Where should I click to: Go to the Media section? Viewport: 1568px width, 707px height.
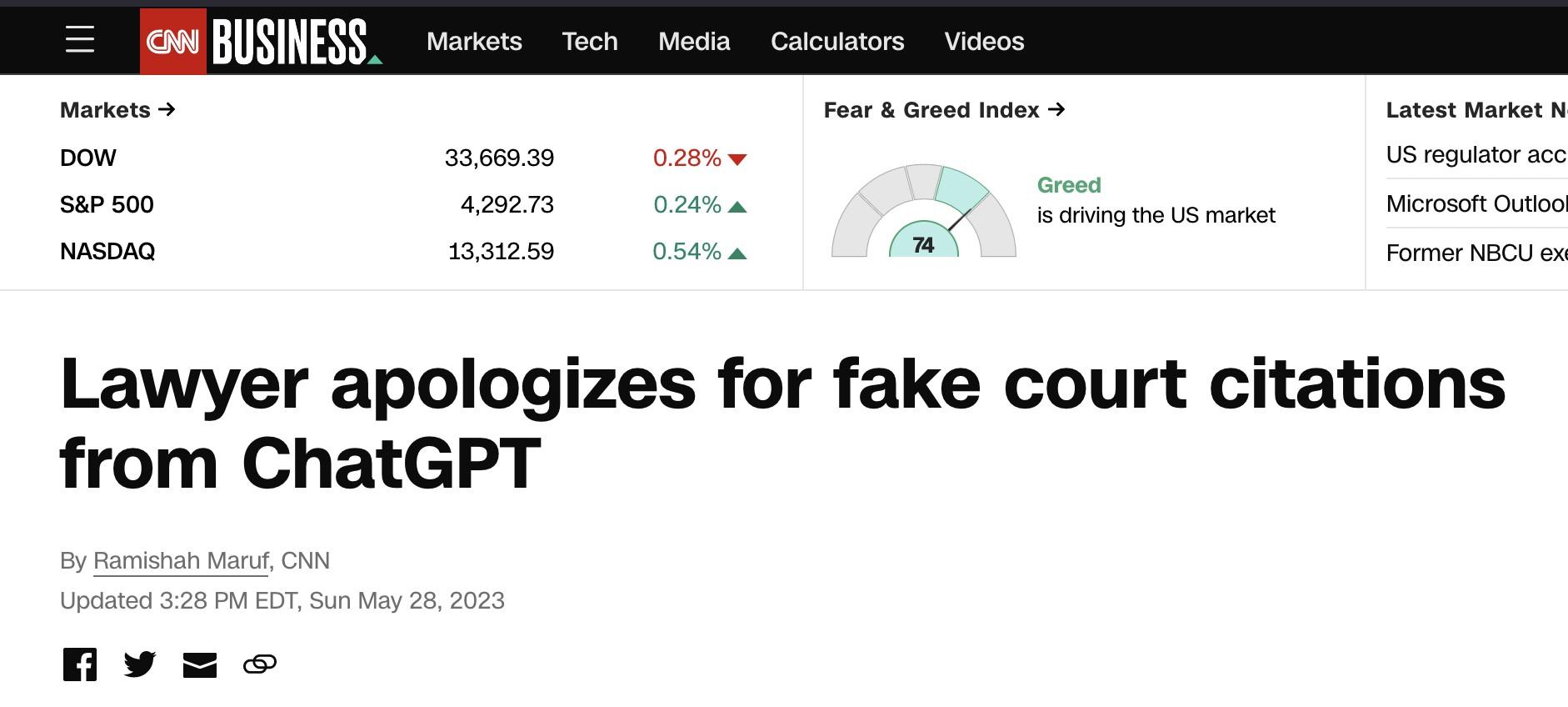(x=694, y=41)
